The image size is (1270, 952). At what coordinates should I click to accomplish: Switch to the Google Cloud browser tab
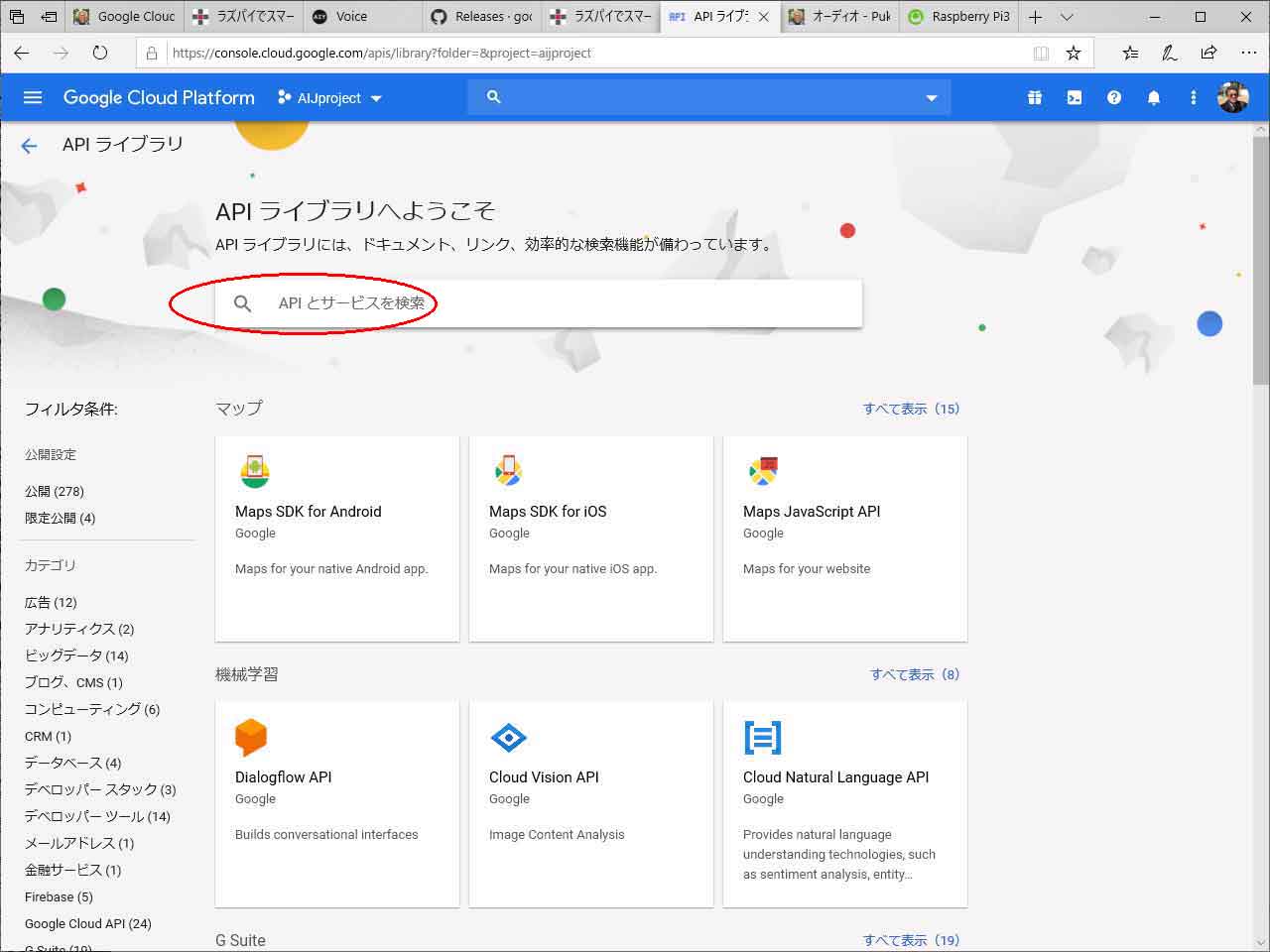125,17
